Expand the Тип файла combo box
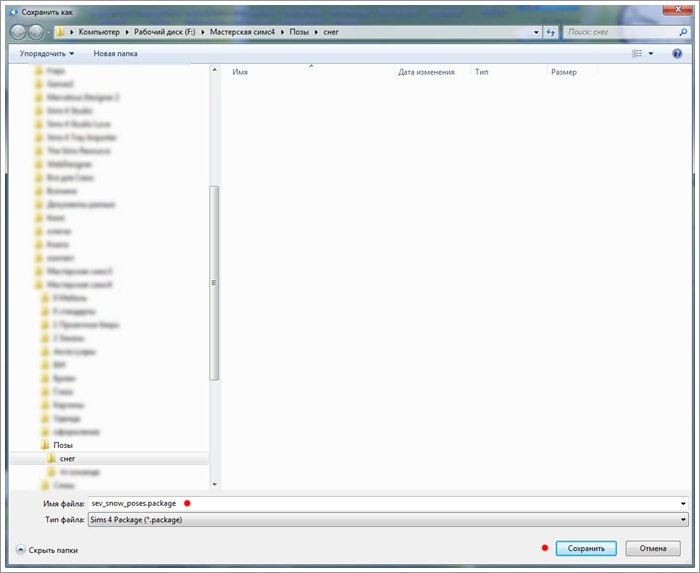Viewport: 700px width, 573px height. pyautogui.click(x=683, y=520)
